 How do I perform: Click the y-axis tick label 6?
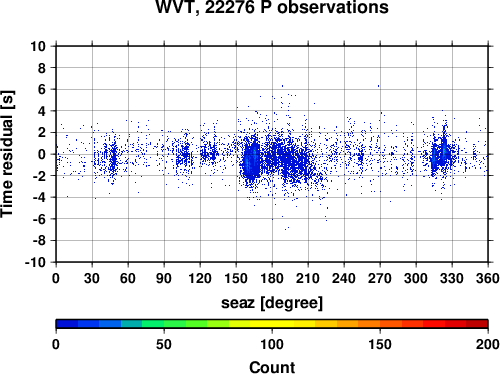[42, 90]
